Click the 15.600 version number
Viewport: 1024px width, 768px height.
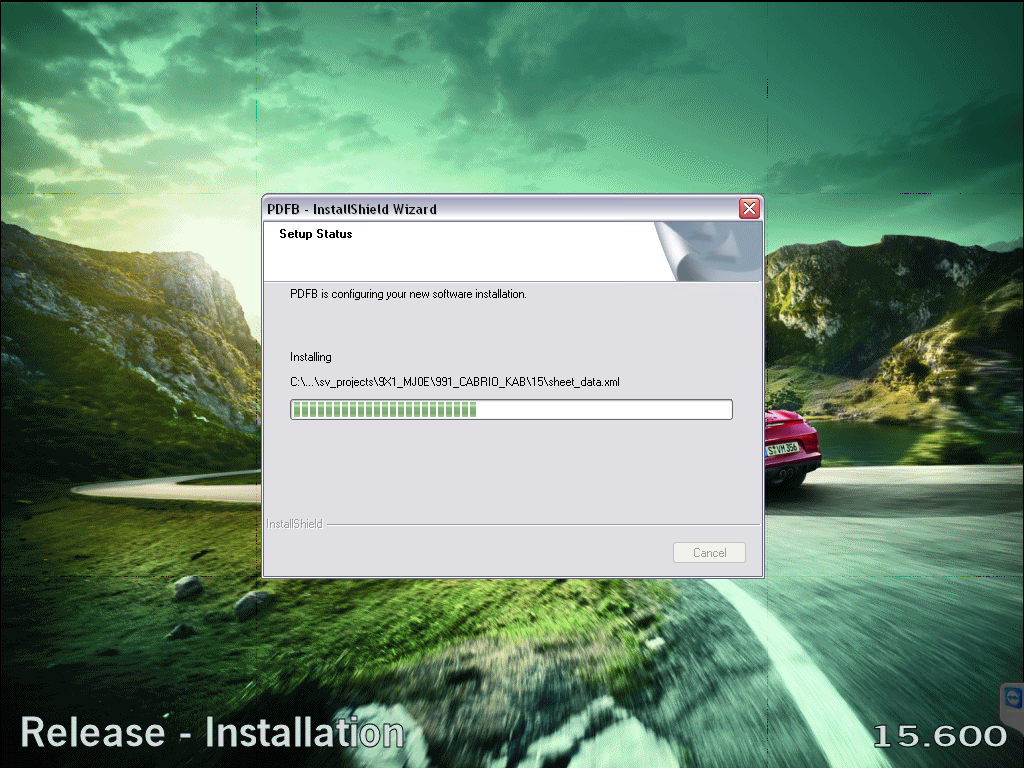click(x=939, y=737)
